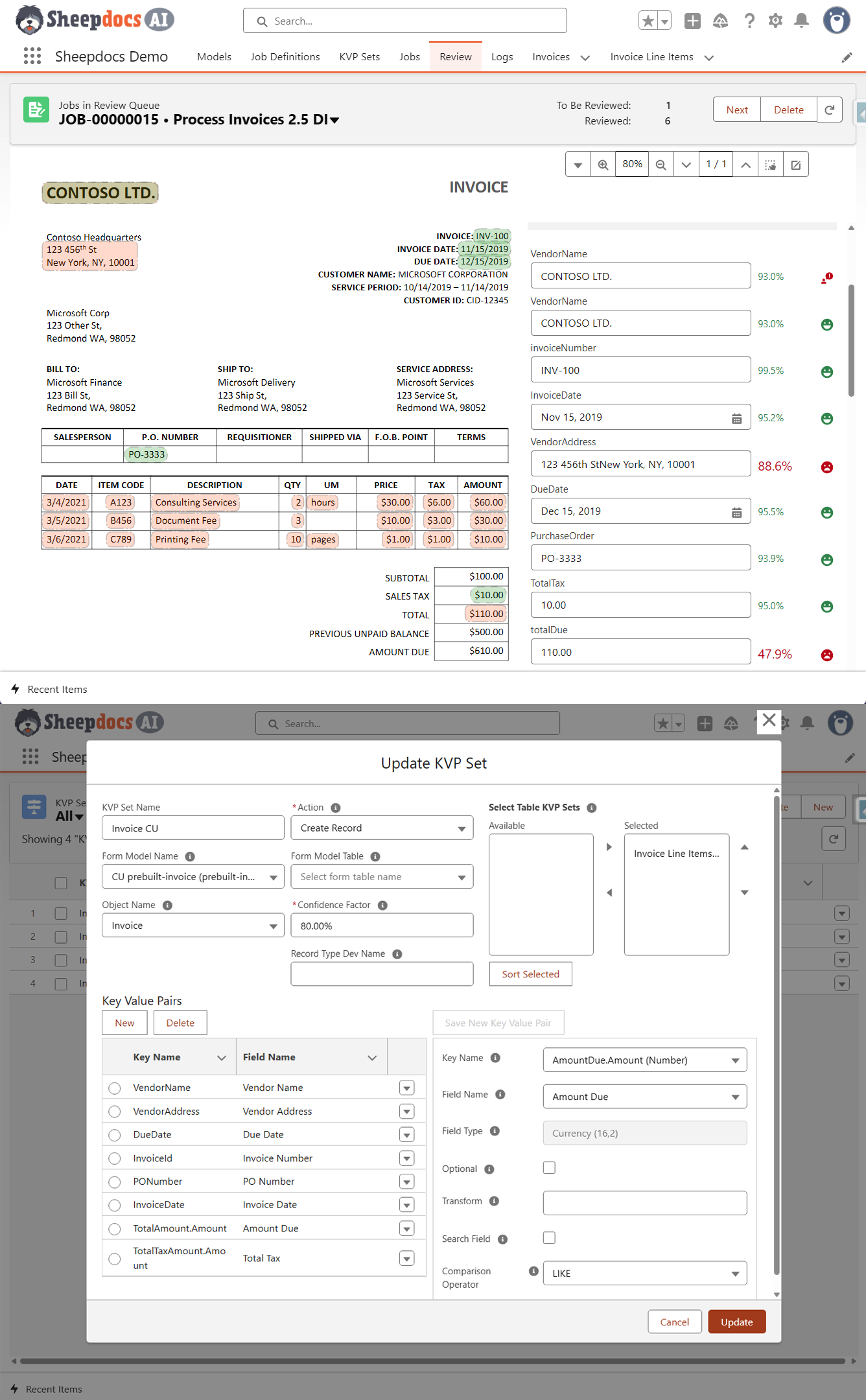
Task: Open the Key Name dropdown AmountDue.Amount
Action: [645, 1060]
